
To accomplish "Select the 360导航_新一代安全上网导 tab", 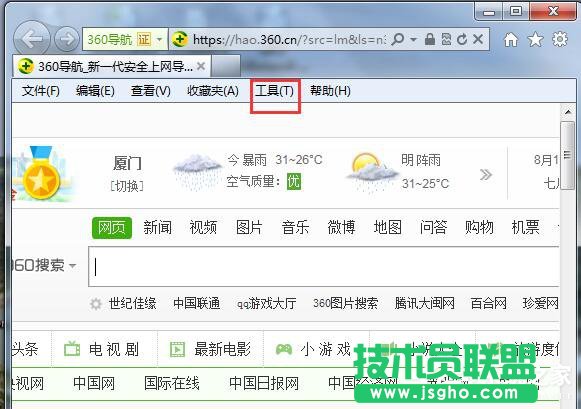I will tap(112, 66).
